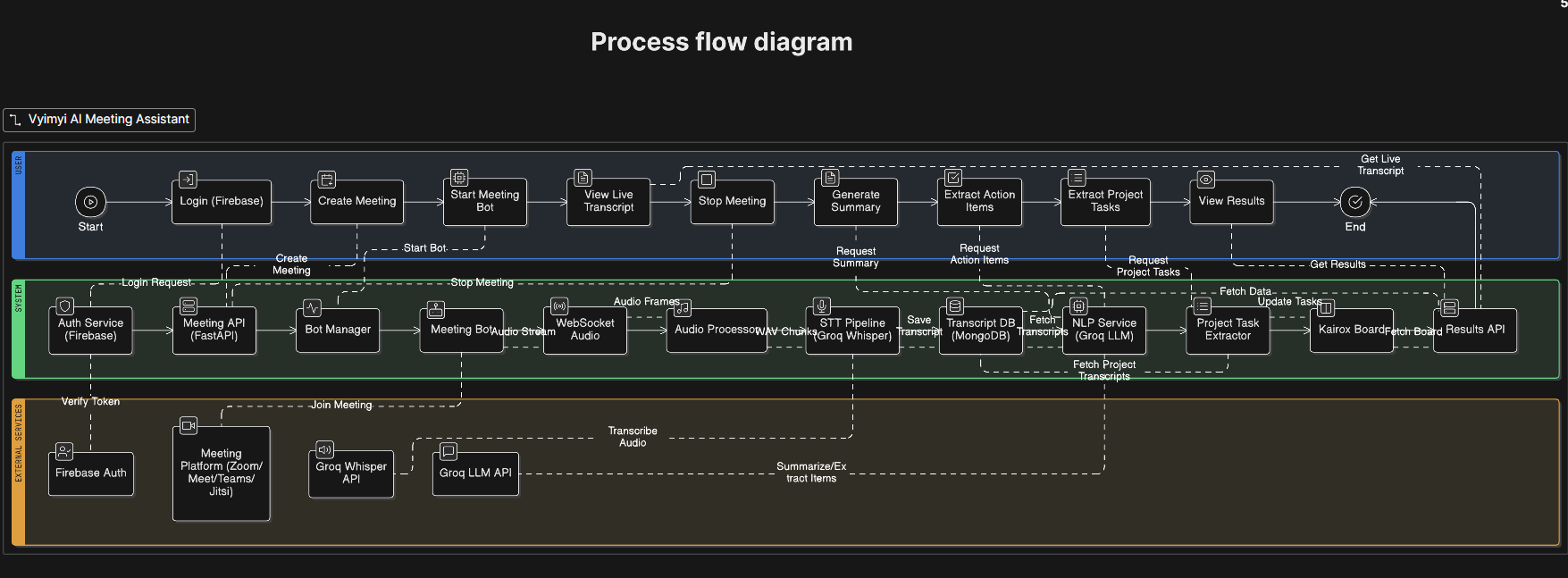
Task: Click the 'Summarize/Extract Items' edge label
Action: pyautogui.click(x=811, y=473)
